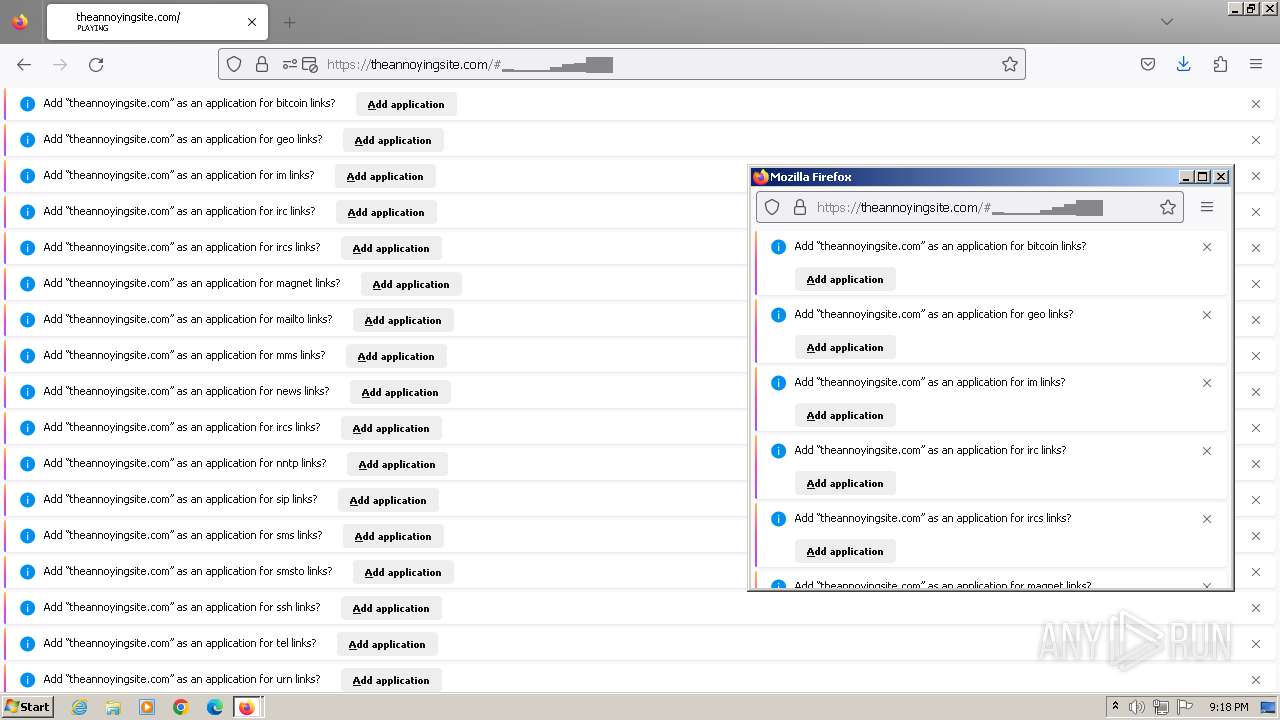1280x720 pixels.
Task: Reload the current page
Action: (x=96, y=64)
